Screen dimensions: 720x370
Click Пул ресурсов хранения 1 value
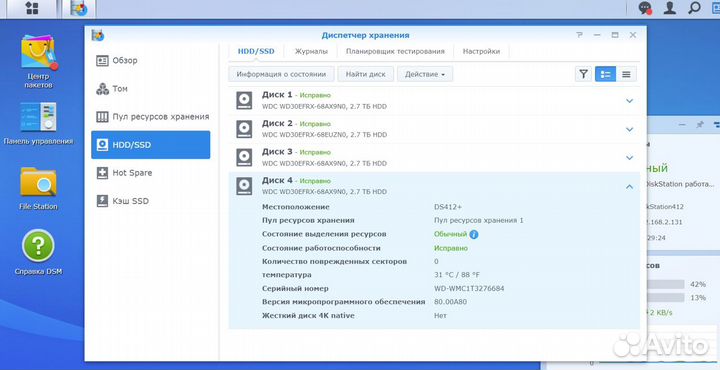point(478,220)
